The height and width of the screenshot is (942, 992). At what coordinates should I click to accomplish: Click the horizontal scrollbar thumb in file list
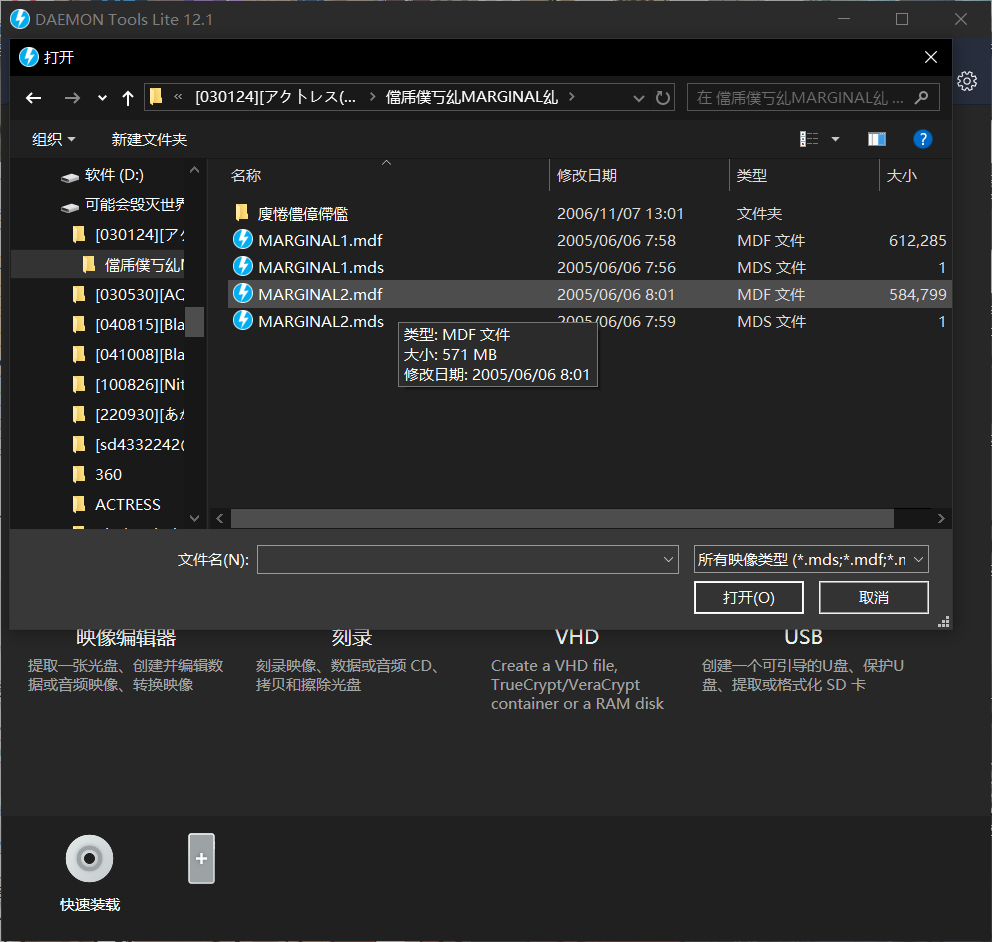coord(562,519)
